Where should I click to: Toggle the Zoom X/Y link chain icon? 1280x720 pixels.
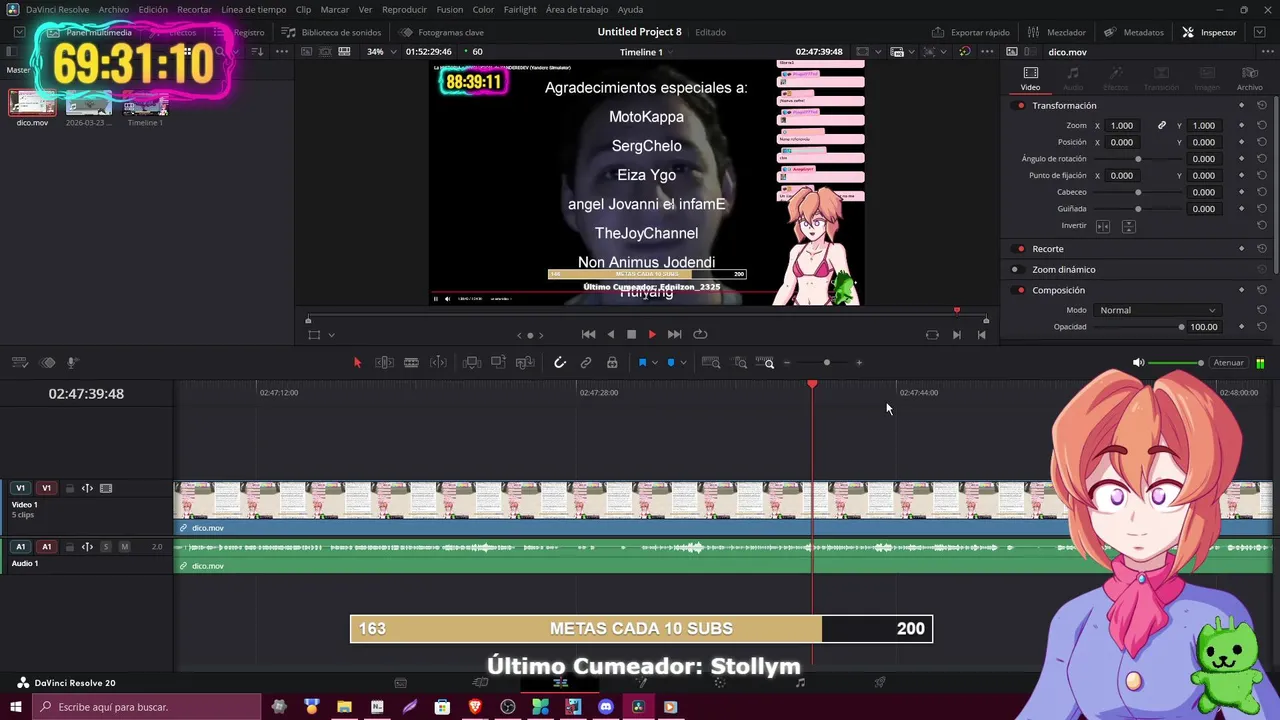coord(1162,125)
